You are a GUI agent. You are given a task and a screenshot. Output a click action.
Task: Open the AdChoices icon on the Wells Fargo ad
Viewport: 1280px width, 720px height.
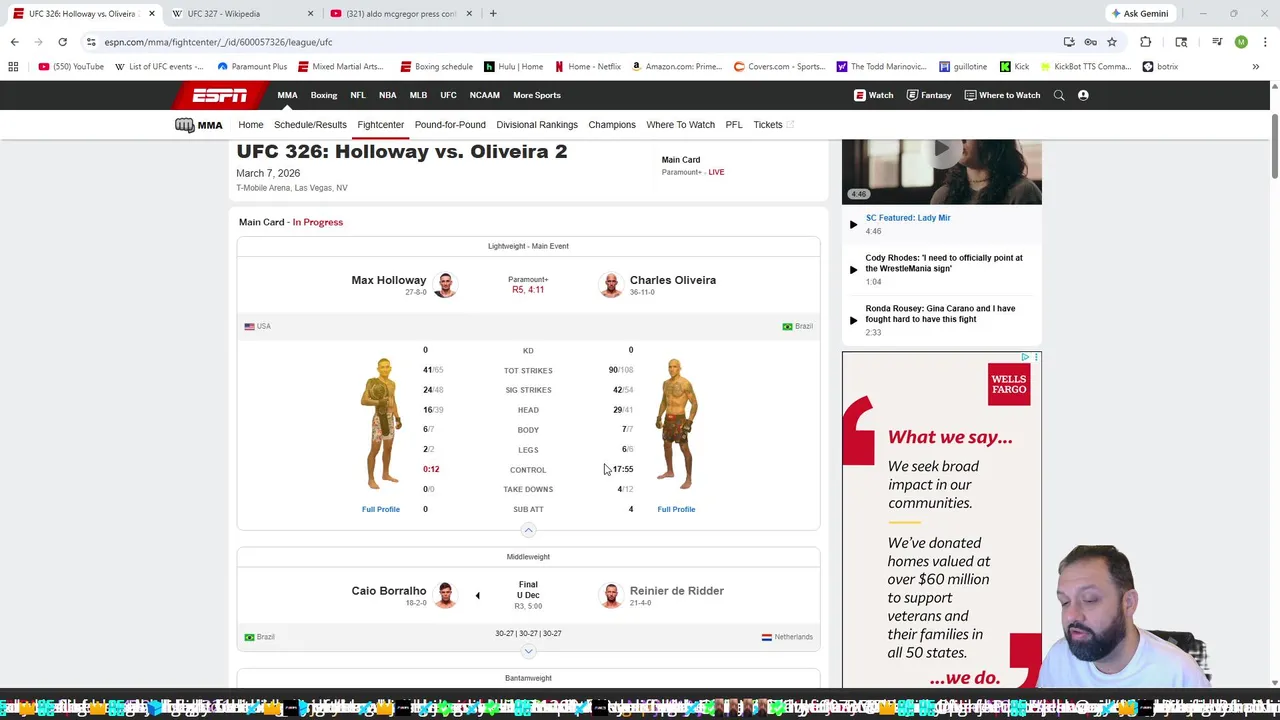[x=1025, y=357]
